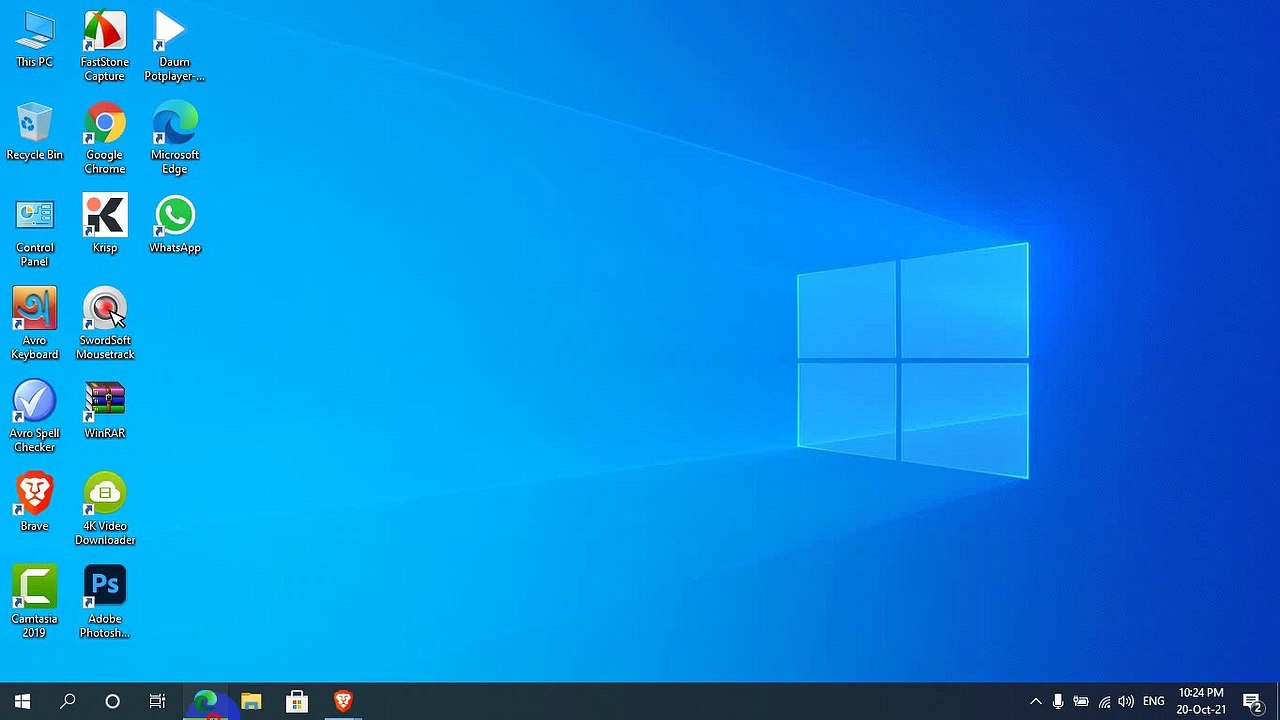The width and height of the screenshot is (1280, 720).
Task: Open the volume speaker control
Action: (x=1126, y=701)
